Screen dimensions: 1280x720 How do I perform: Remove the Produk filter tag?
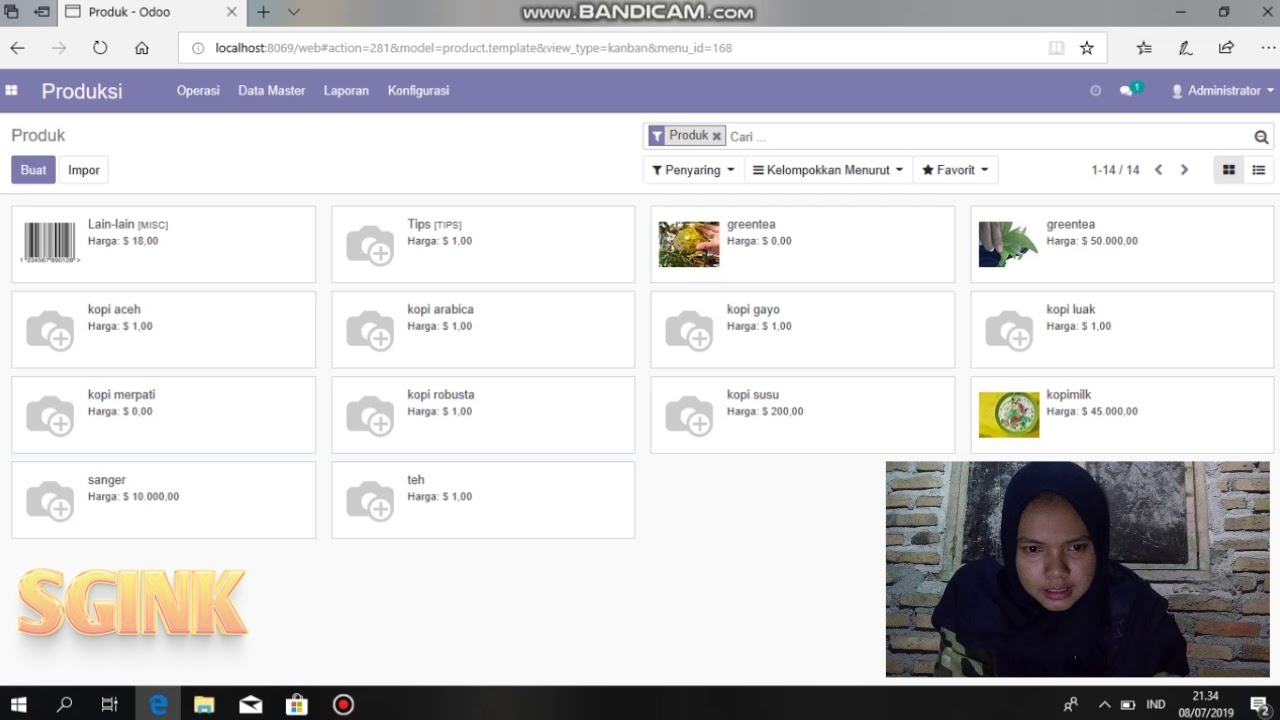tap(716, 136)
